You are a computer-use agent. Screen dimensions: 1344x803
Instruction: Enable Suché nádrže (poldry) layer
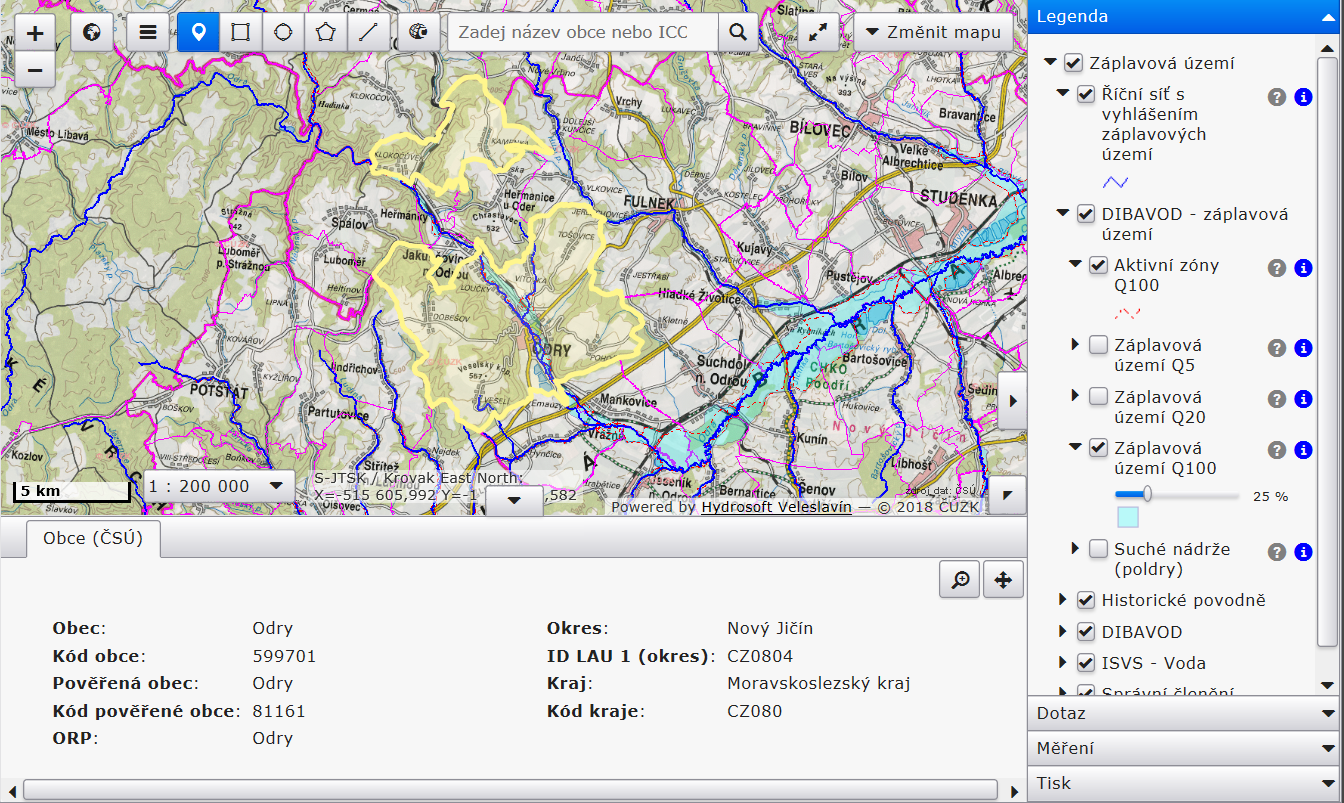[1098, 549]
